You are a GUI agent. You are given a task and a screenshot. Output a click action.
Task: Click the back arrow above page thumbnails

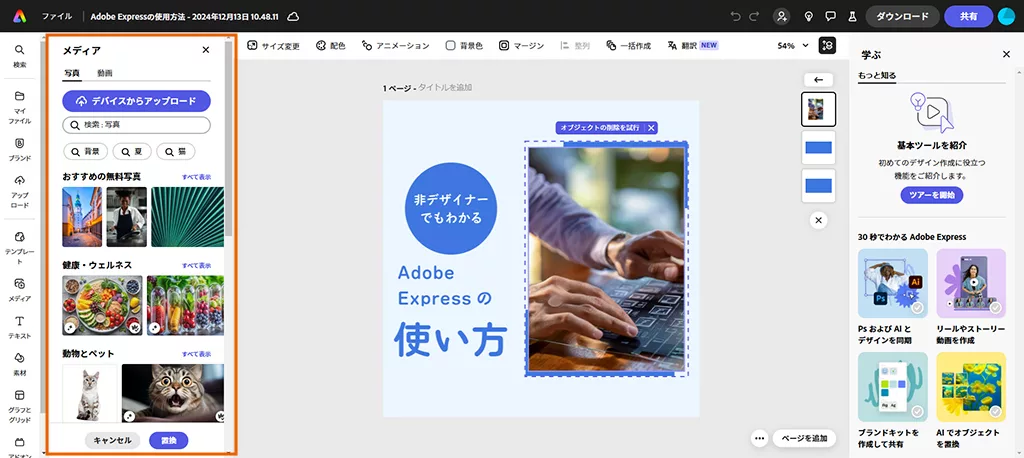[x=818, y=80]
